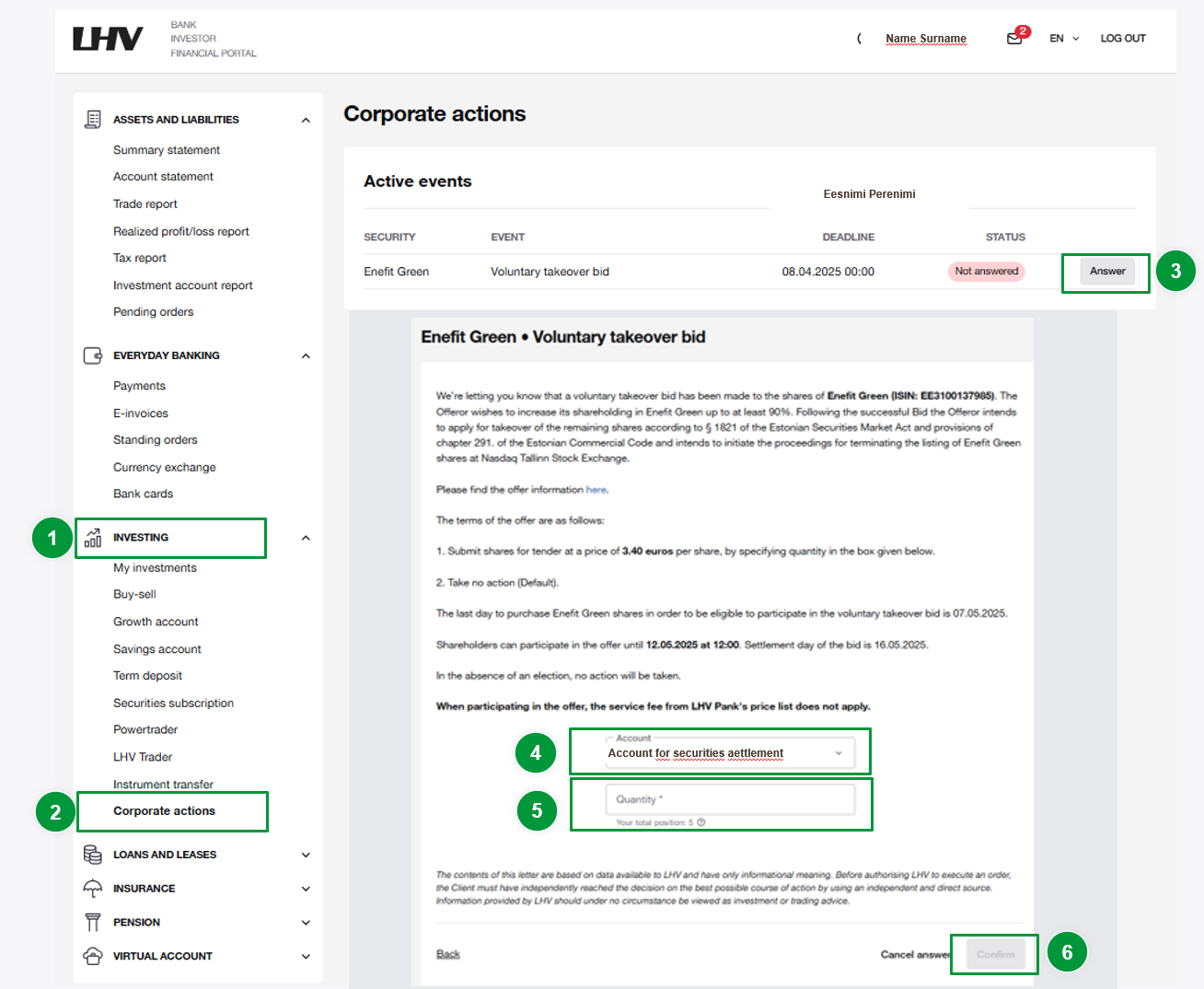Screen dimensions: 1204x989
Task: Click the Eesnimi Perenimi account selector
Action: point(869,194)
